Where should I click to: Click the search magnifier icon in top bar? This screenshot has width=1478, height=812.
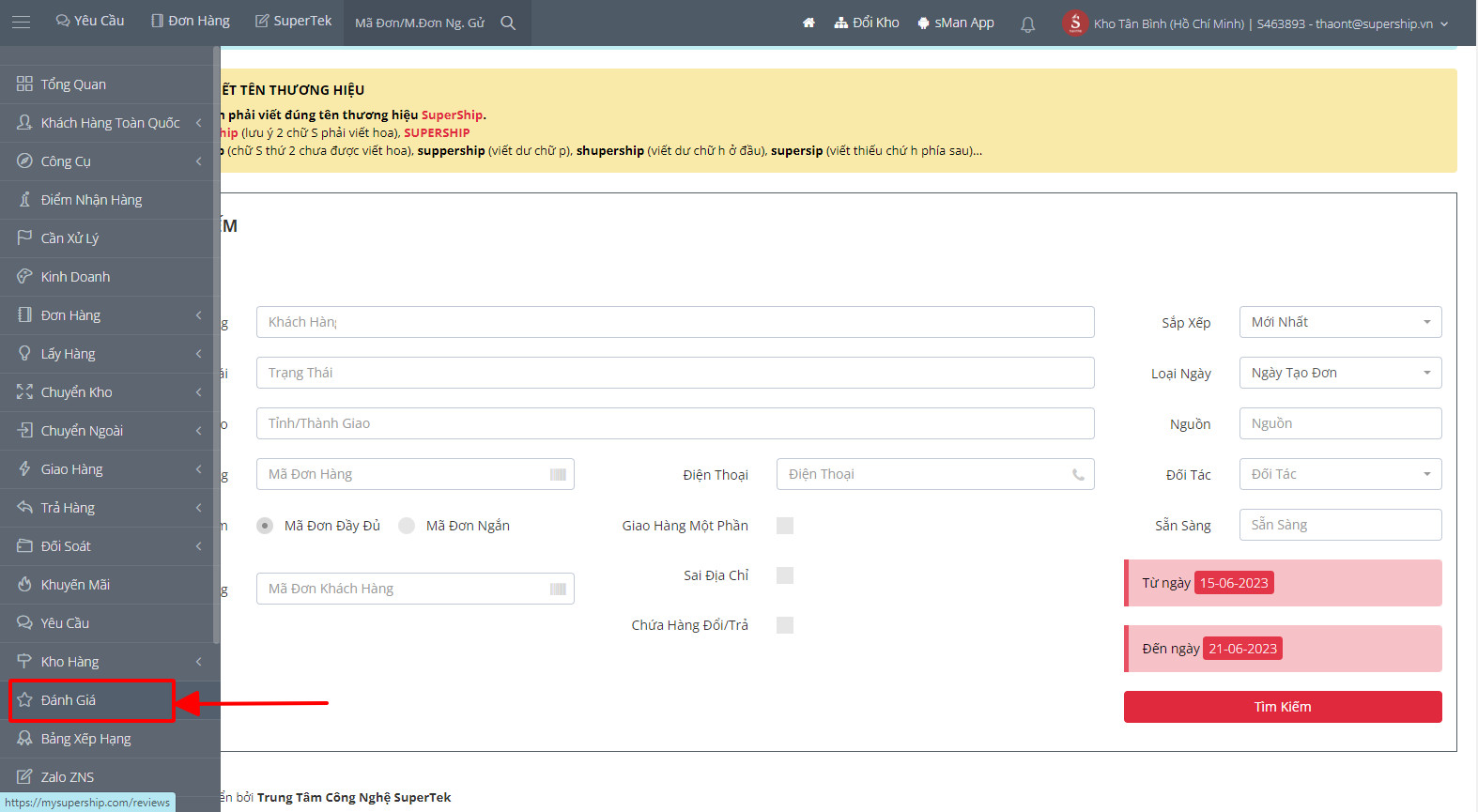click(x=508, y=23)
